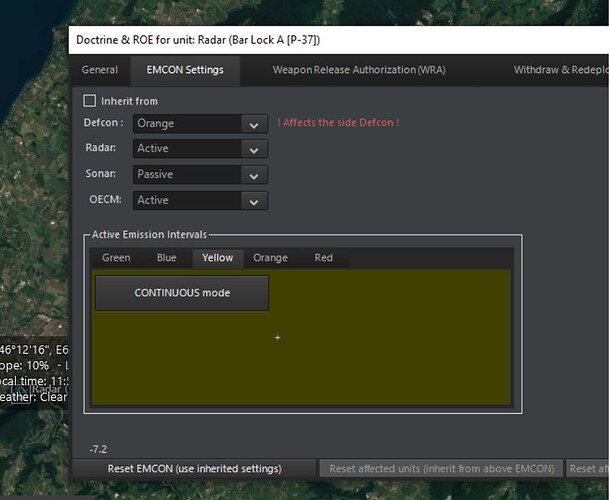The width and height of the screenshot is (610, 500).
Task: Select the Yellow emission interval tab
Action: coord(218,258)
